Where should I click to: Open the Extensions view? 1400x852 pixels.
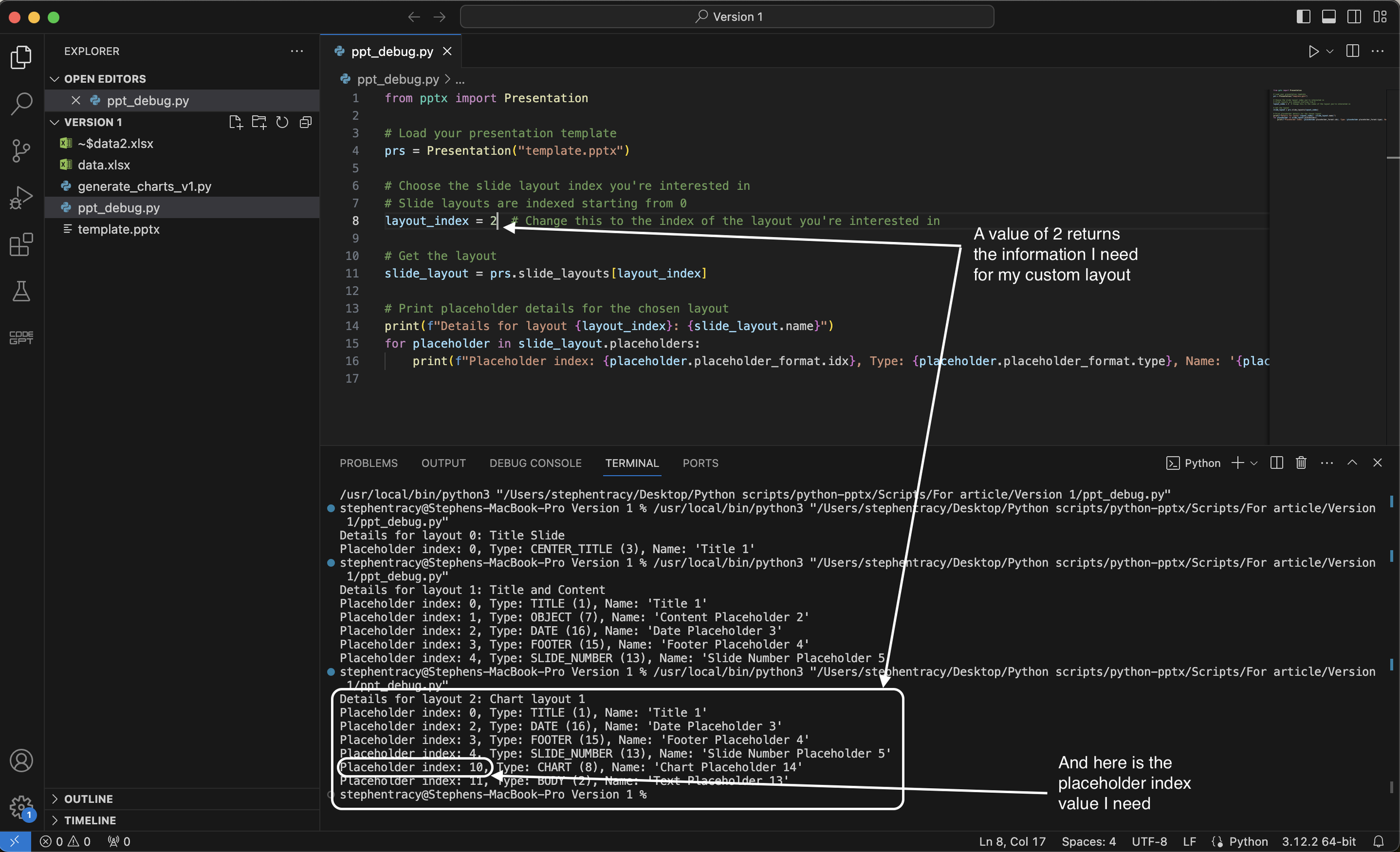[x=22, y=245]
